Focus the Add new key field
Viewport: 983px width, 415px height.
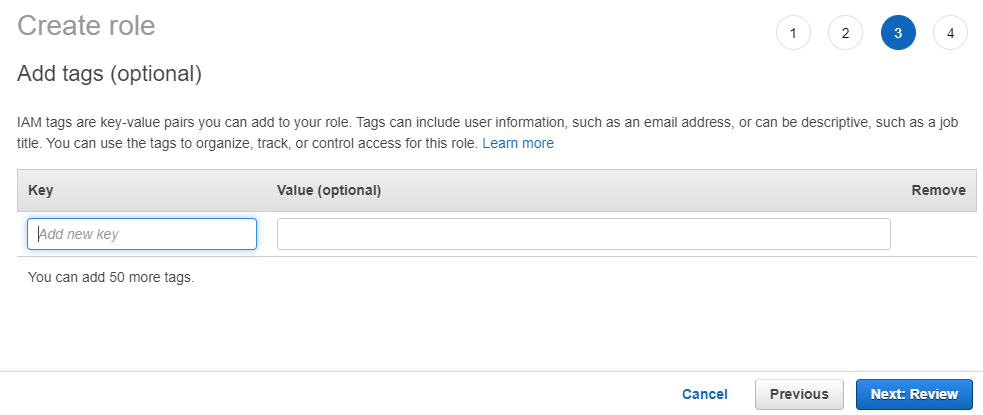pos(142,234)
